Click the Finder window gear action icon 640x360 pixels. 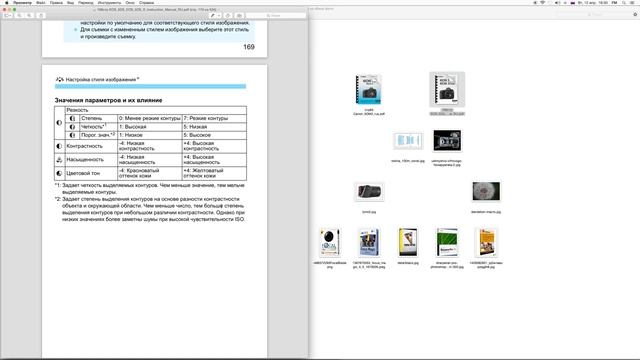click(635, 14)
